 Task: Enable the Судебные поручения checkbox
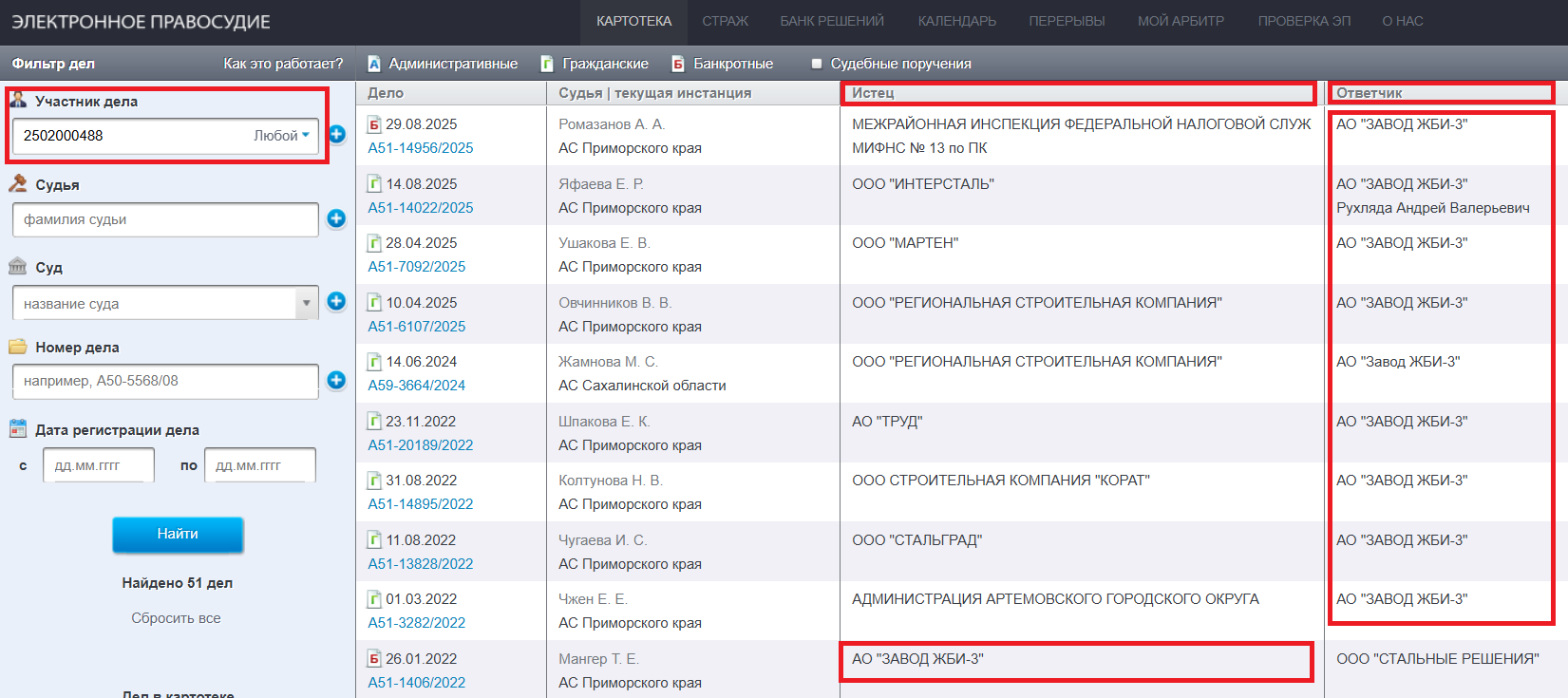click(x=816, y=64)
